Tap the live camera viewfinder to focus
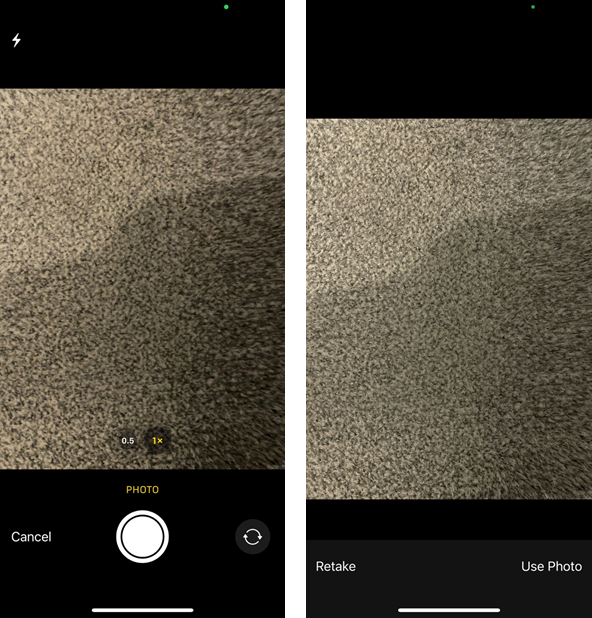Image resolution: width=592 pixels, height=618 pixels. pos(142,279)
